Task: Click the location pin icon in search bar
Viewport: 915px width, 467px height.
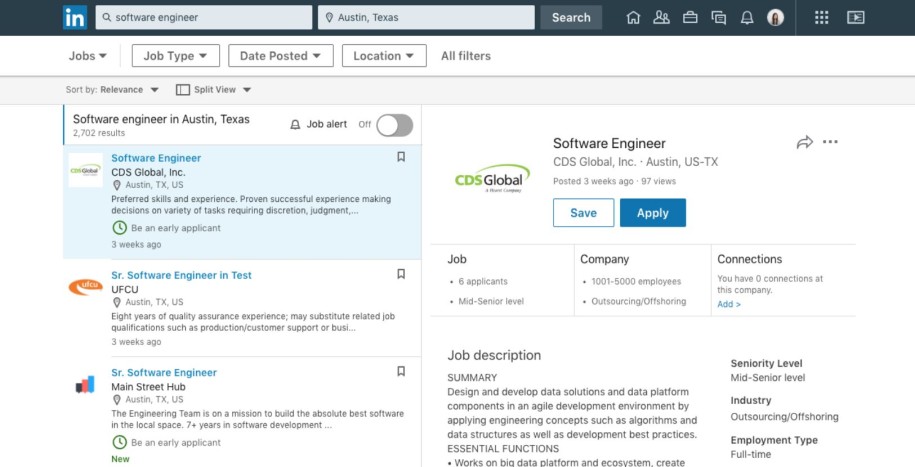Action: (x=329, y=18)
